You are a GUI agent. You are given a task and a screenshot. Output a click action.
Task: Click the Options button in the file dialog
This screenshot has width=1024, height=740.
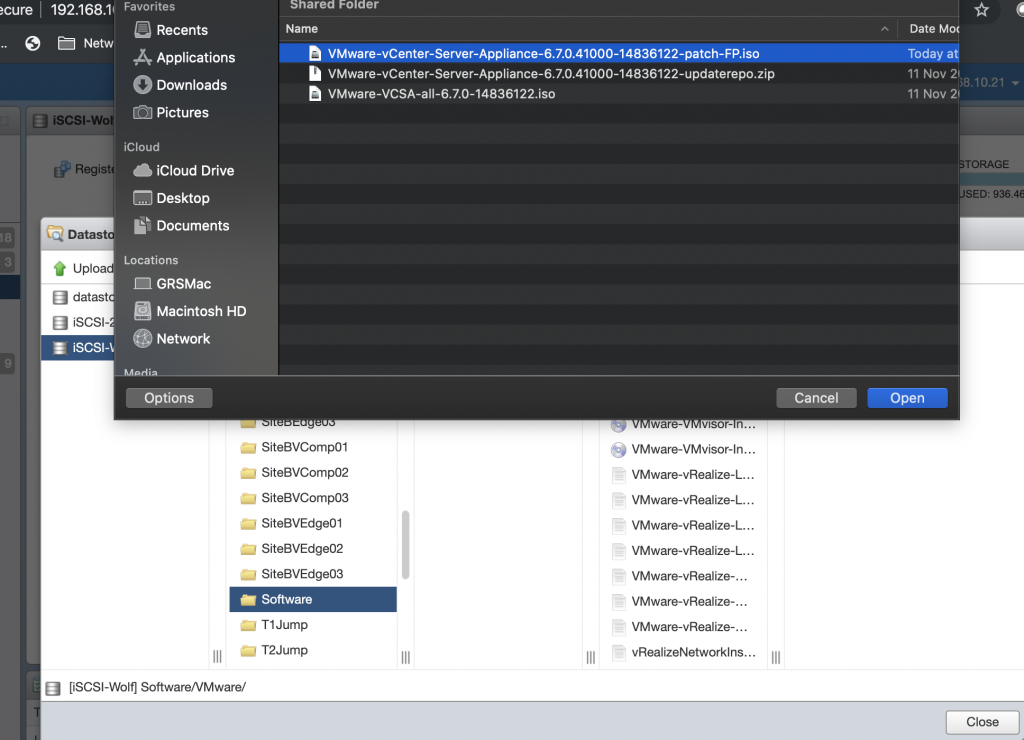point(169,398)
